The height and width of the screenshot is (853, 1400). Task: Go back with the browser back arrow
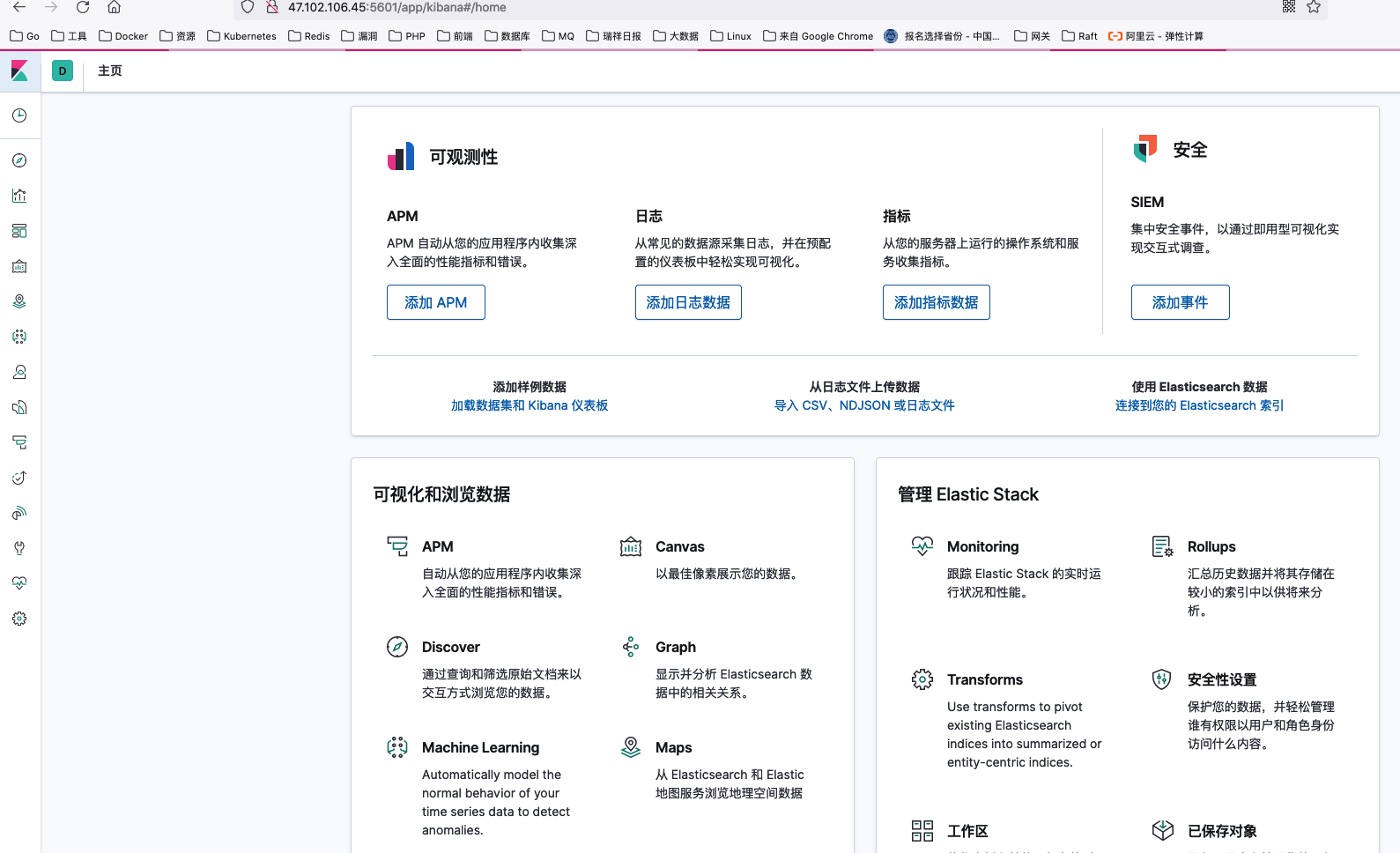[x=19, y=7]
